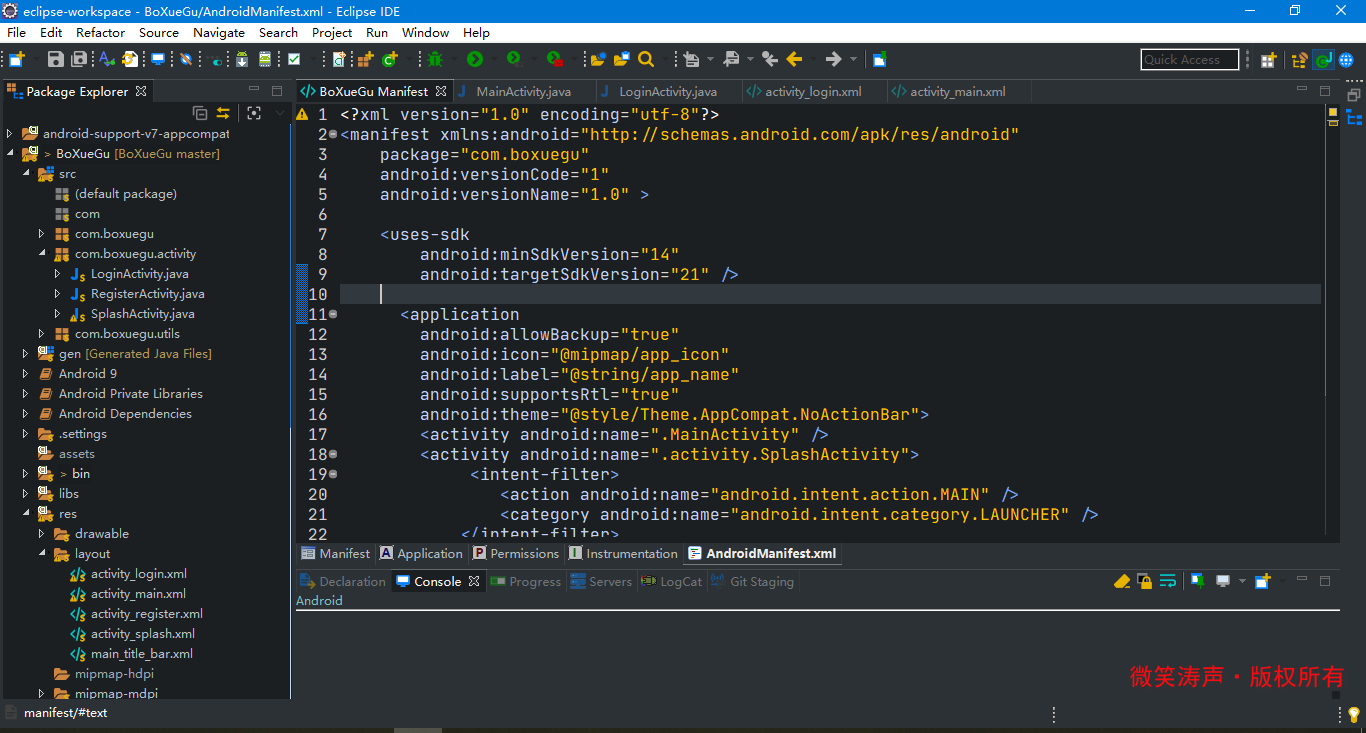
Task: Open the Android Virtual Device Manager icon
Action: click(x=265, y=60)
